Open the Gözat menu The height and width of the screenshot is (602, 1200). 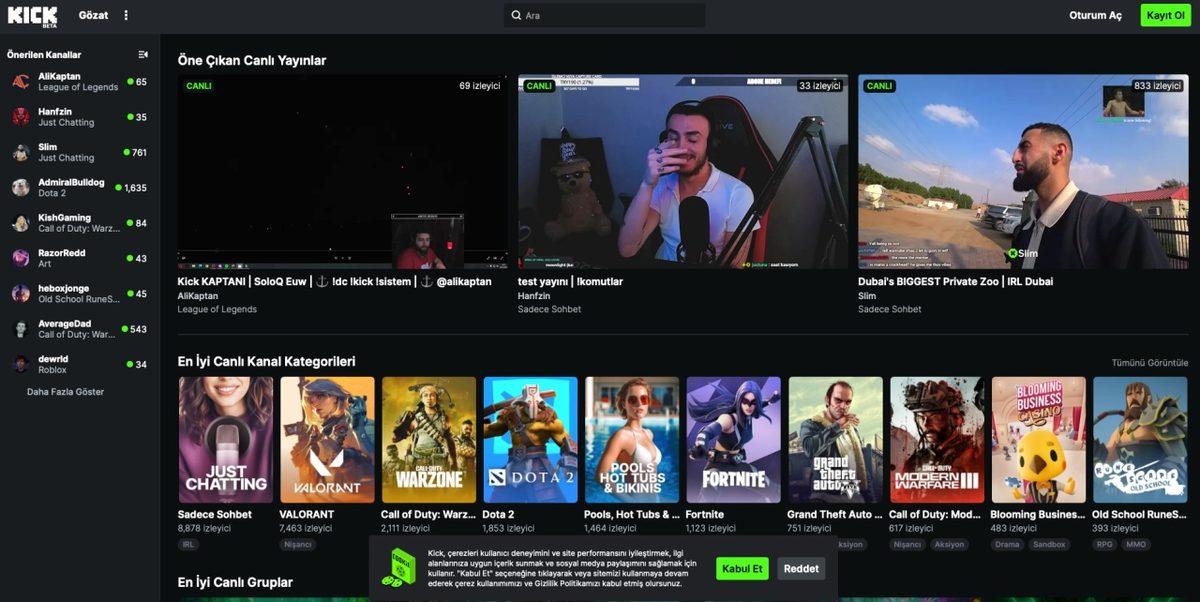(x=93, y=15)
